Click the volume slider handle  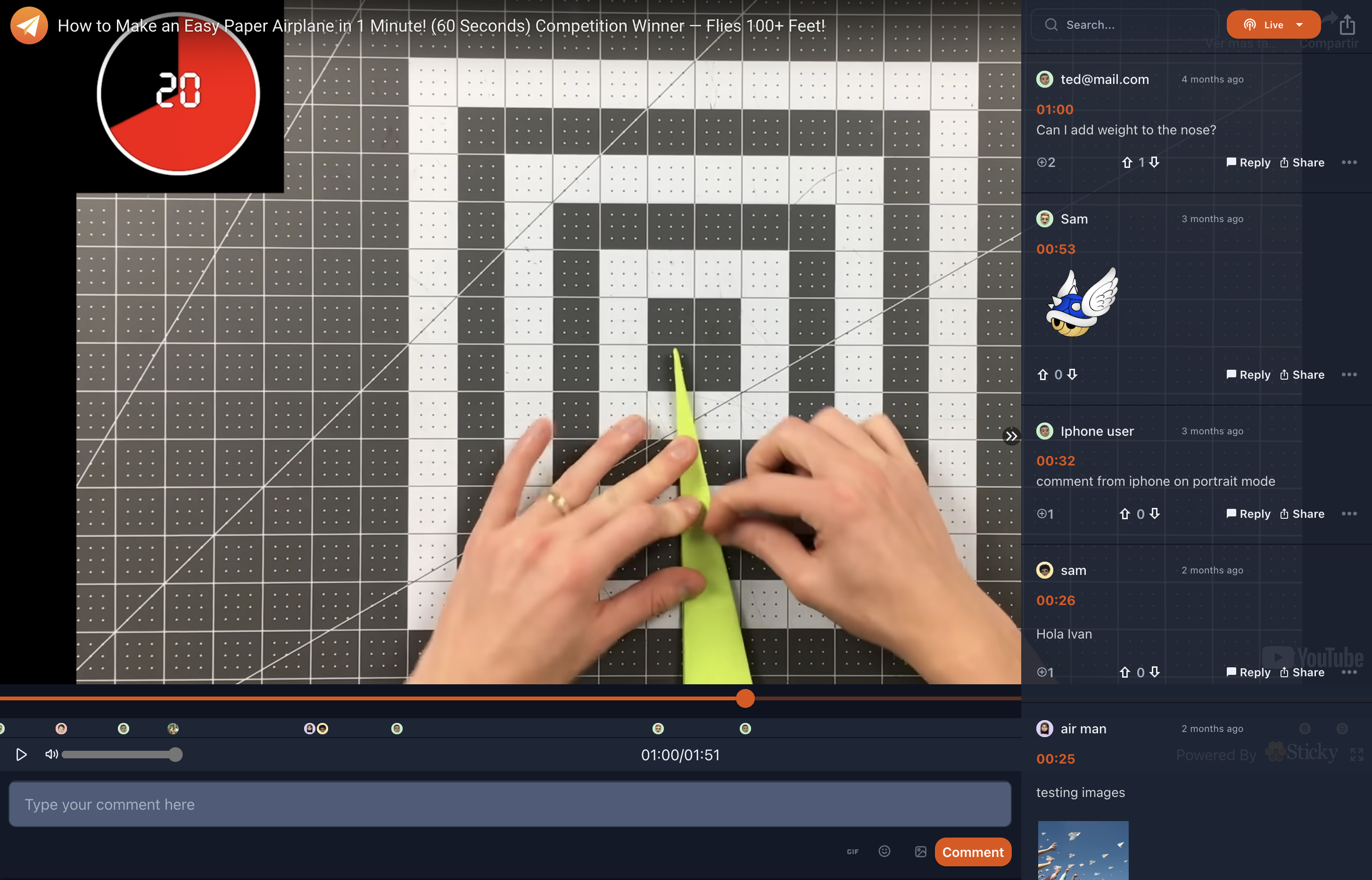point(175,754)
